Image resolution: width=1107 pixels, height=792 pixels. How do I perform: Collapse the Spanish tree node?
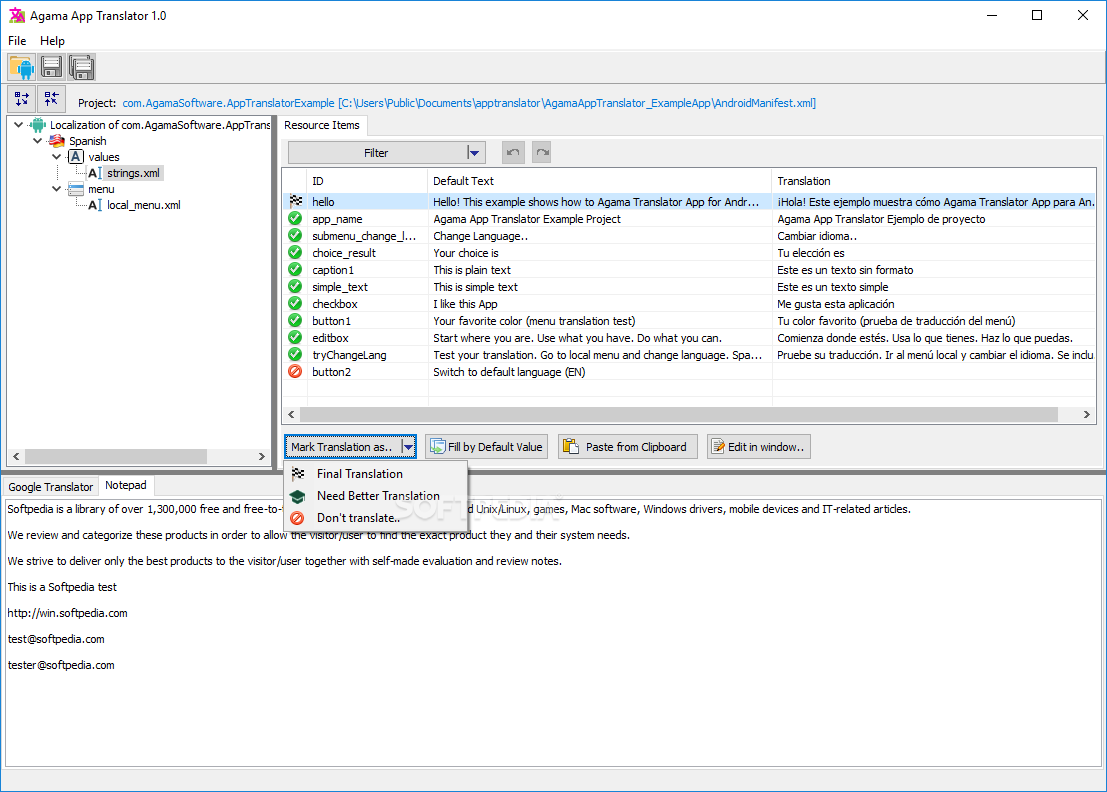pyautogui.click(x=37, y=141)
